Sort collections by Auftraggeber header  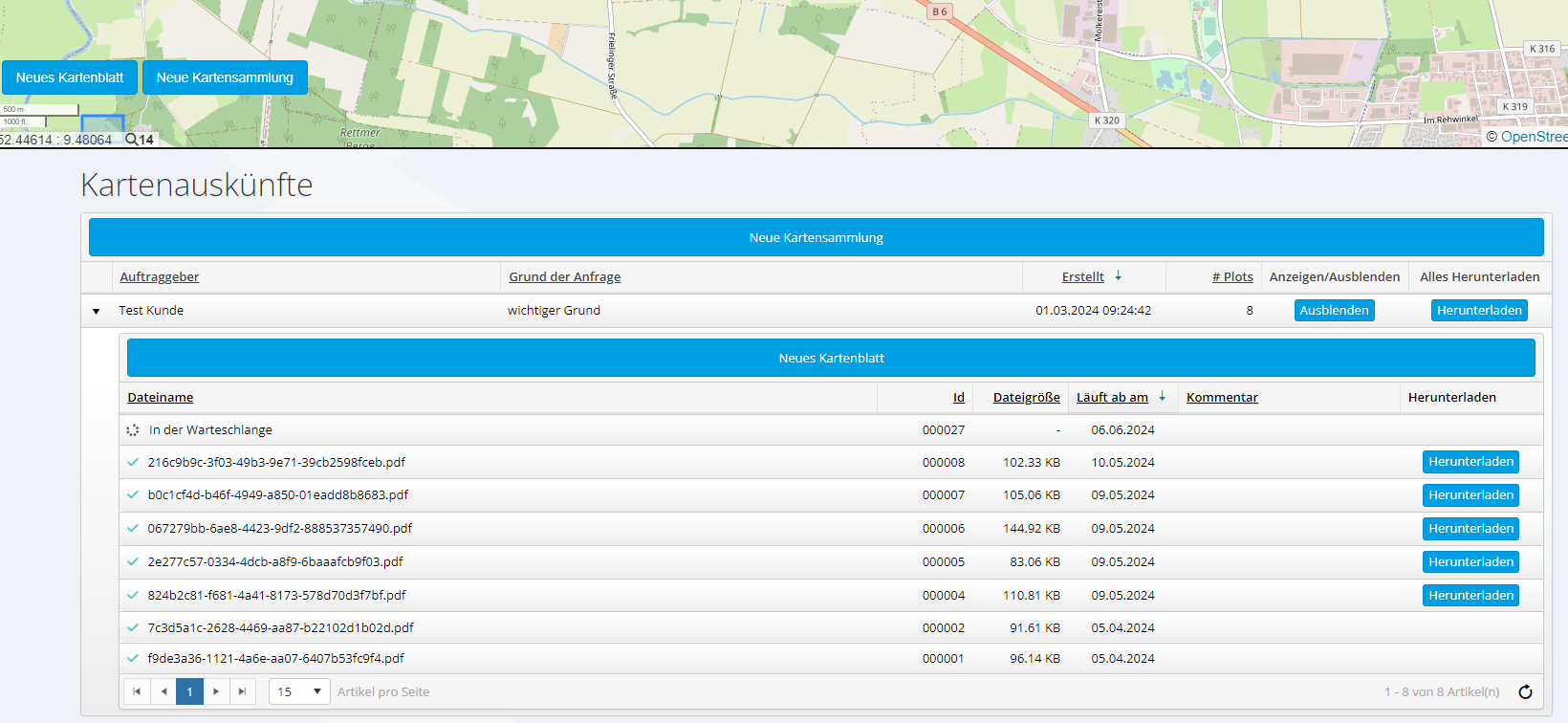coord(160,277)
